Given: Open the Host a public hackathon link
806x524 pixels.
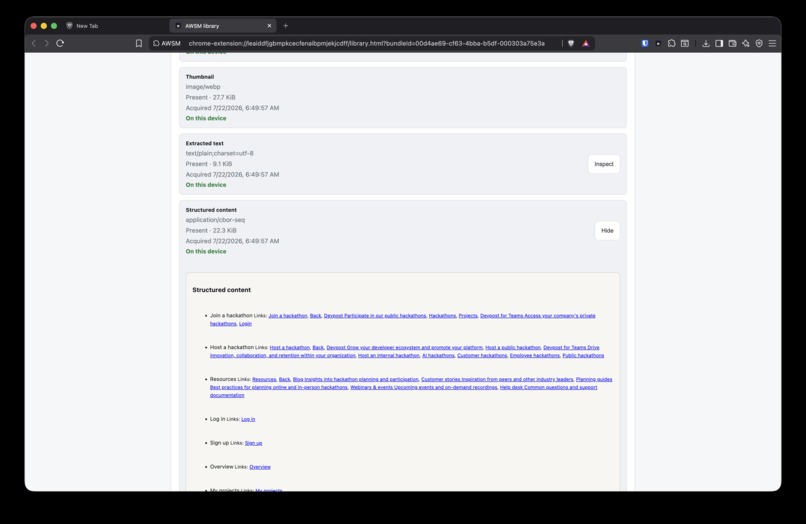Looking at the screenshot, I should coord(513,348).
